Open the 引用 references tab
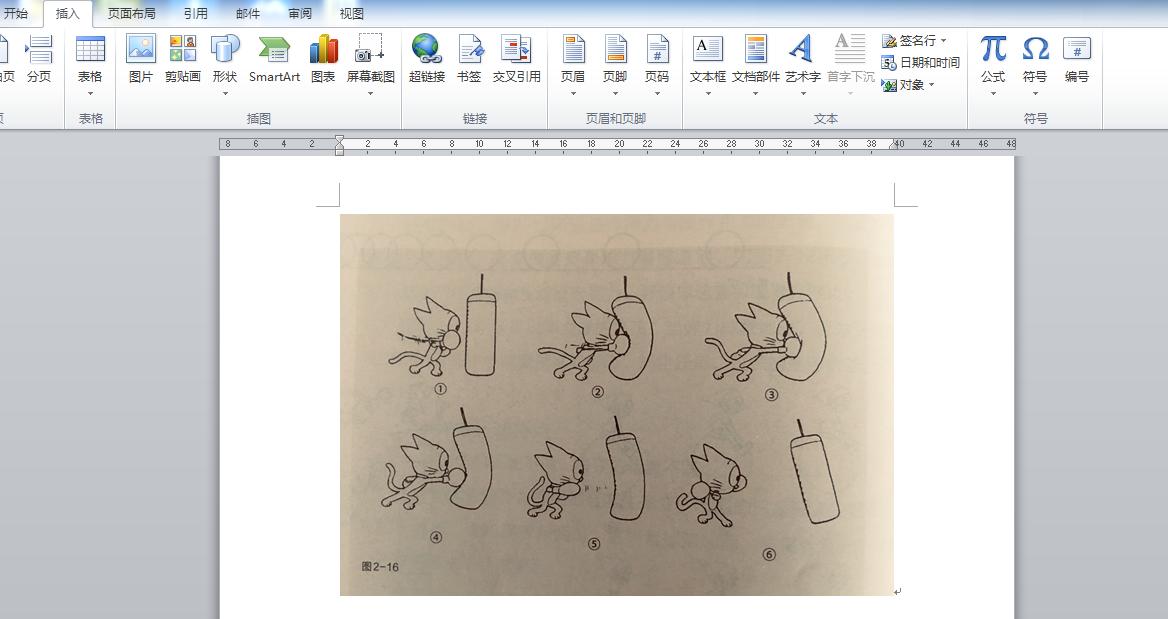Image resolution: width=1168 pixels, height=619 pixels. (x=196, y=13)
